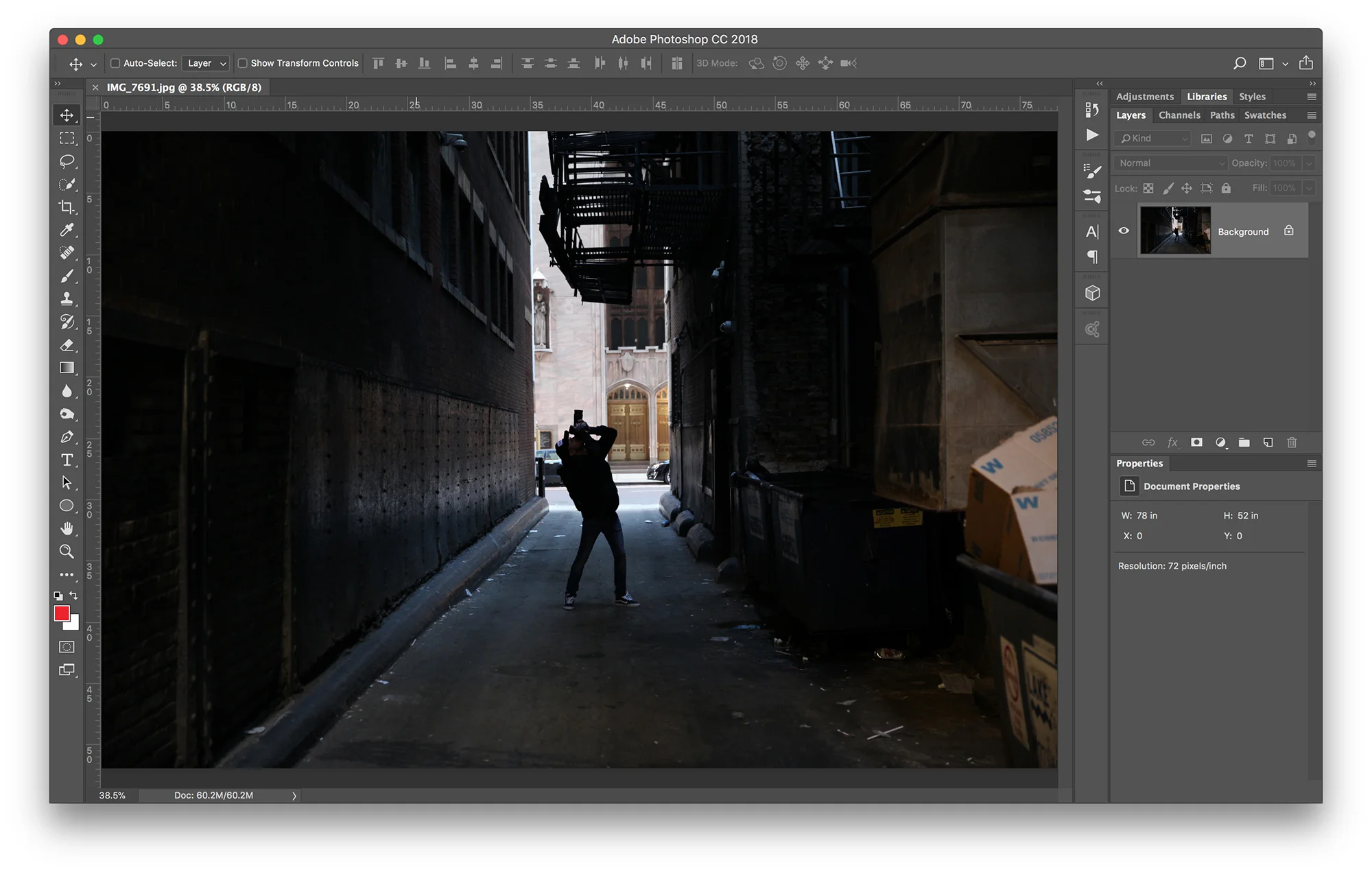1372x874 pixels.
Task: Switch to the Styles tab
Action: click(1252, 97)
